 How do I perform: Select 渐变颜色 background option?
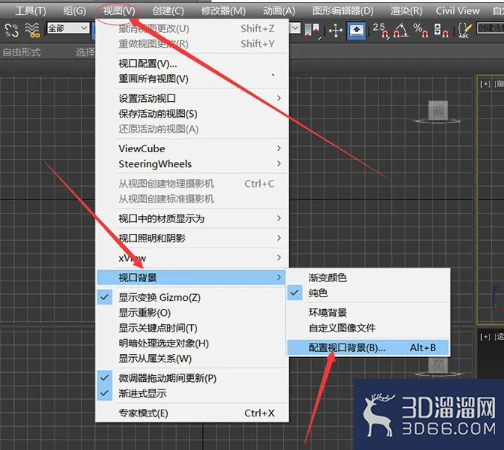[368, 278]
